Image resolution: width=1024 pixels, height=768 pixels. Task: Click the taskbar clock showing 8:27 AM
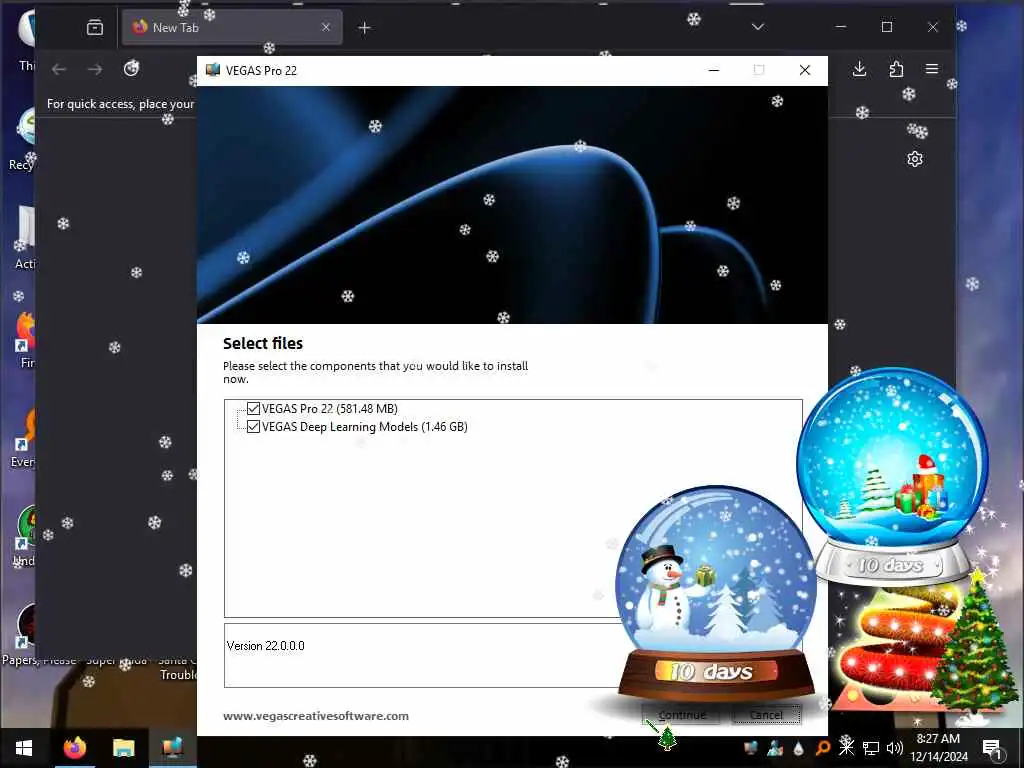[x=938, y=748]
